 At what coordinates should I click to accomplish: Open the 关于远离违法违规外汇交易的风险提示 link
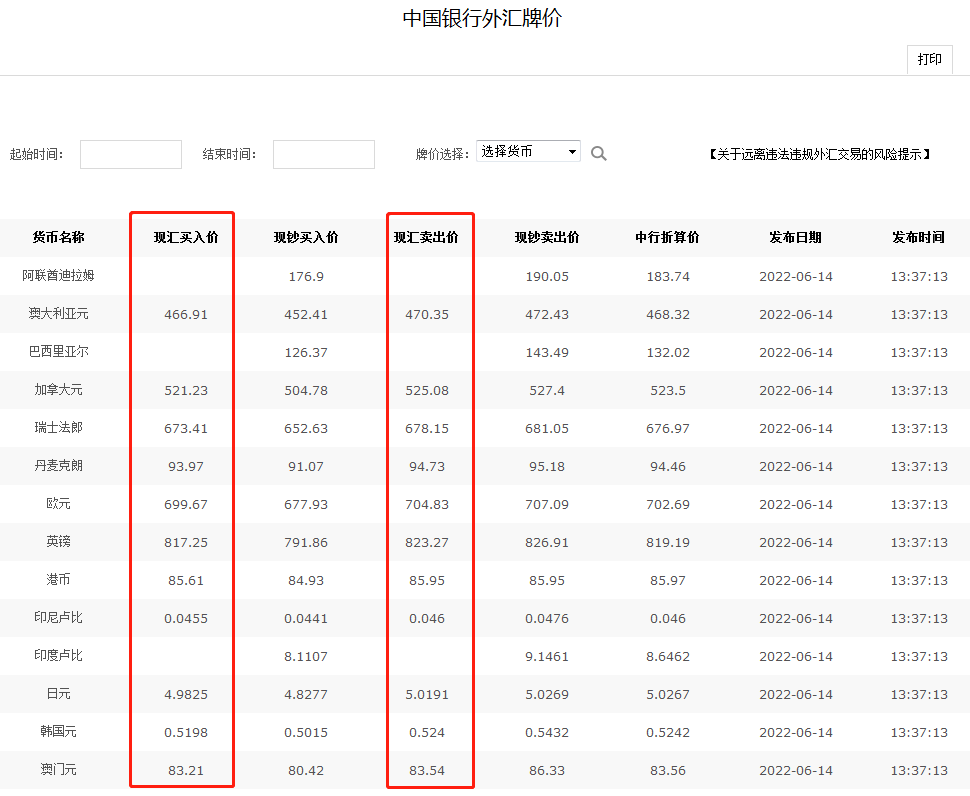(820, 154)
